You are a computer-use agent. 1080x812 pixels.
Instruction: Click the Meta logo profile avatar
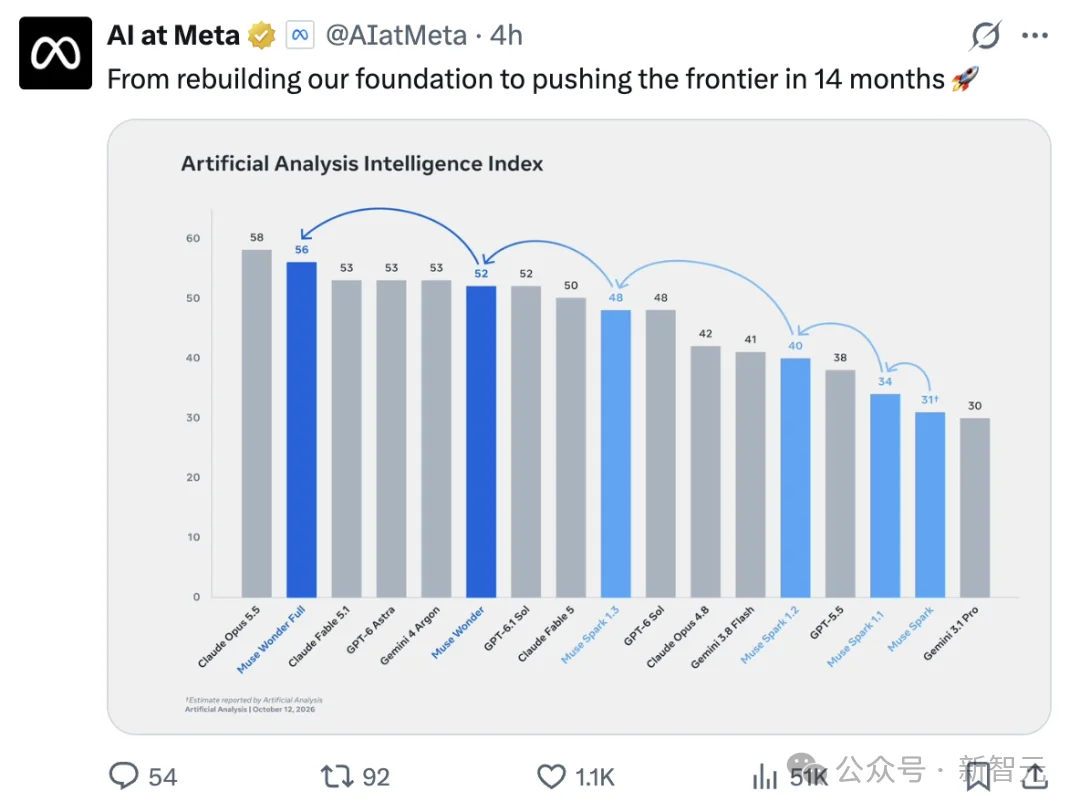(x=55, y=53)
